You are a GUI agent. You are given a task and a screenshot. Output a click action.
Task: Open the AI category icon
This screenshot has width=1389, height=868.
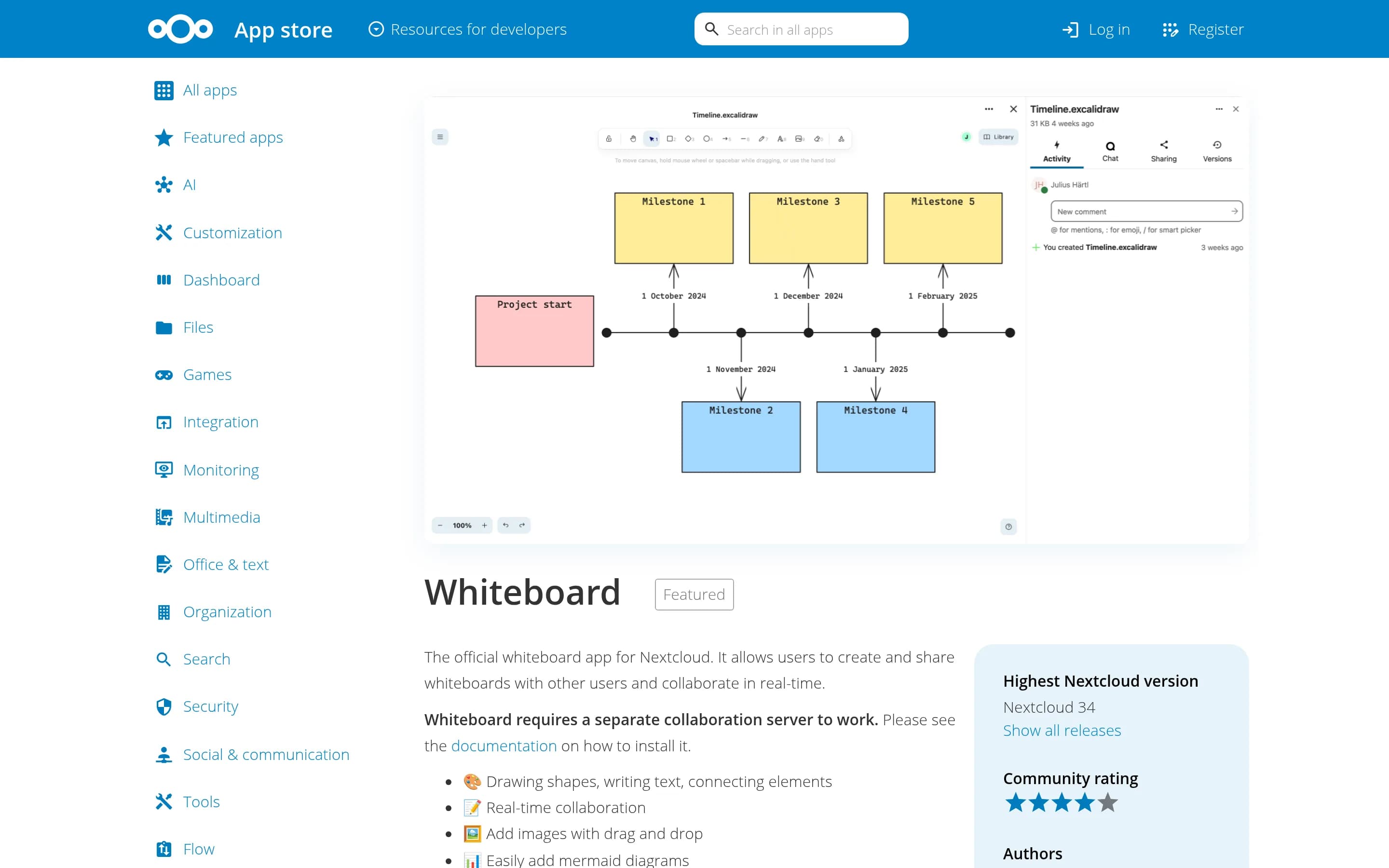(x=163, y=185)
